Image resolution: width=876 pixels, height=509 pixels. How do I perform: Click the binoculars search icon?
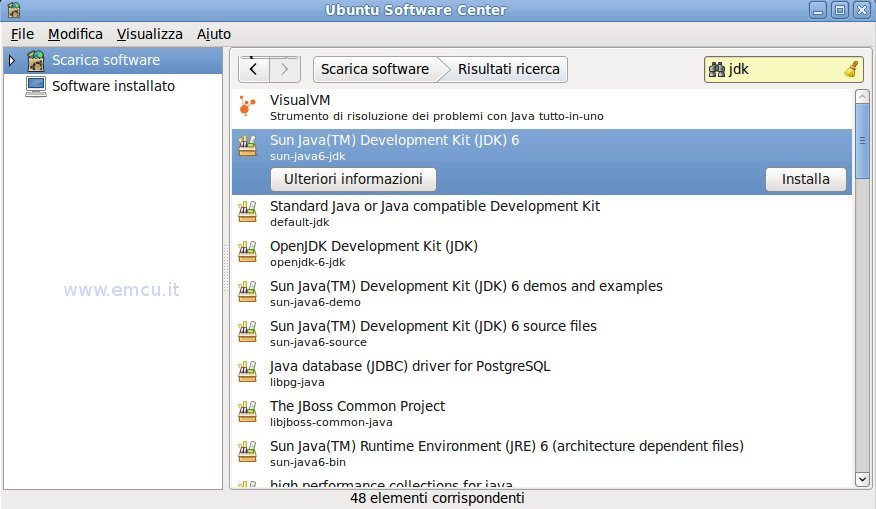(x=717, y=69)
